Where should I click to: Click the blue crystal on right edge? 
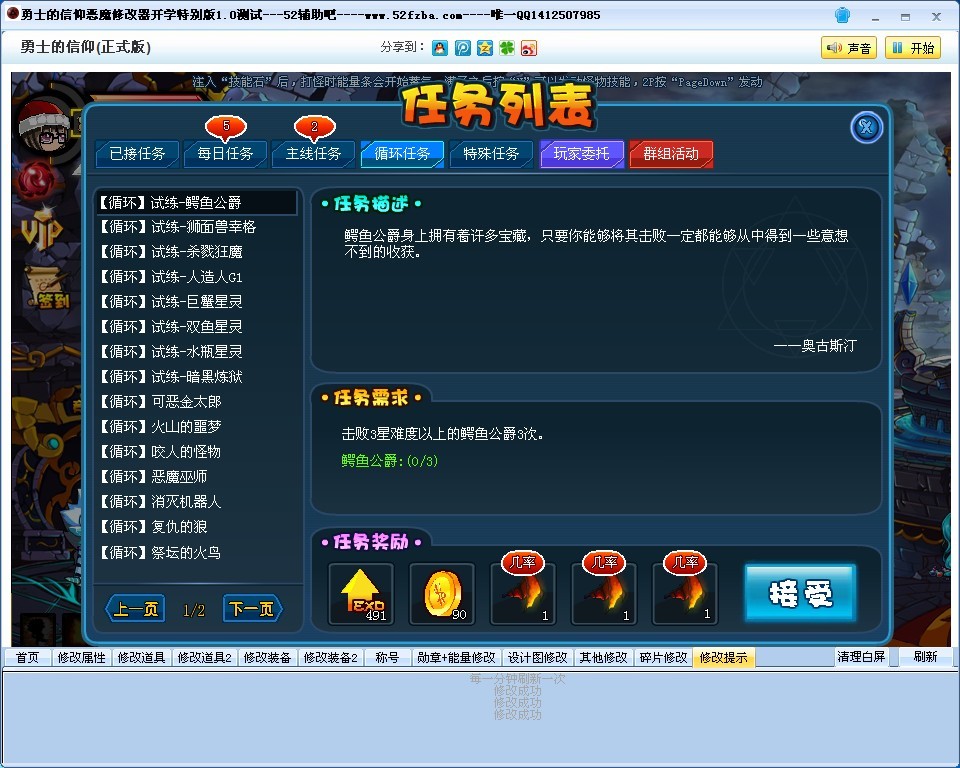point(911,283)
